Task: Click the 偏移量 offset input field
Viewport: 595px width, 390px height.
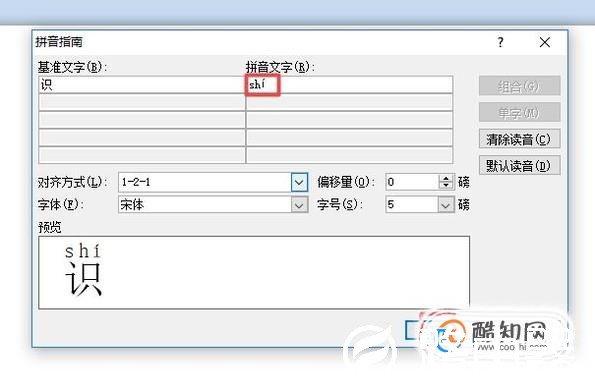Action: click(x=412, y=182)
